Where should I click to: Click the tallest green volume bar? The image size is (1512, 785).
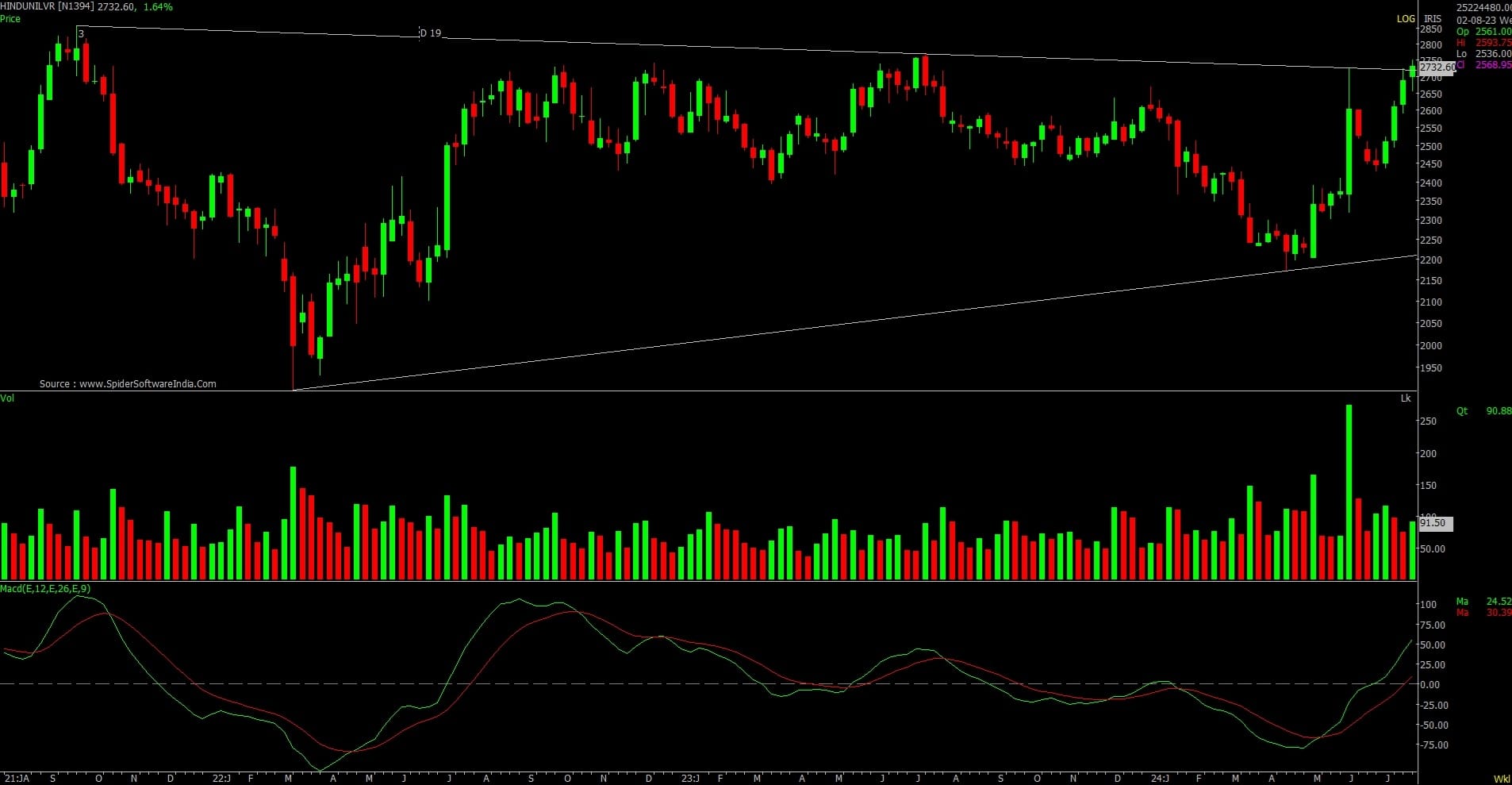[1349, 492]
